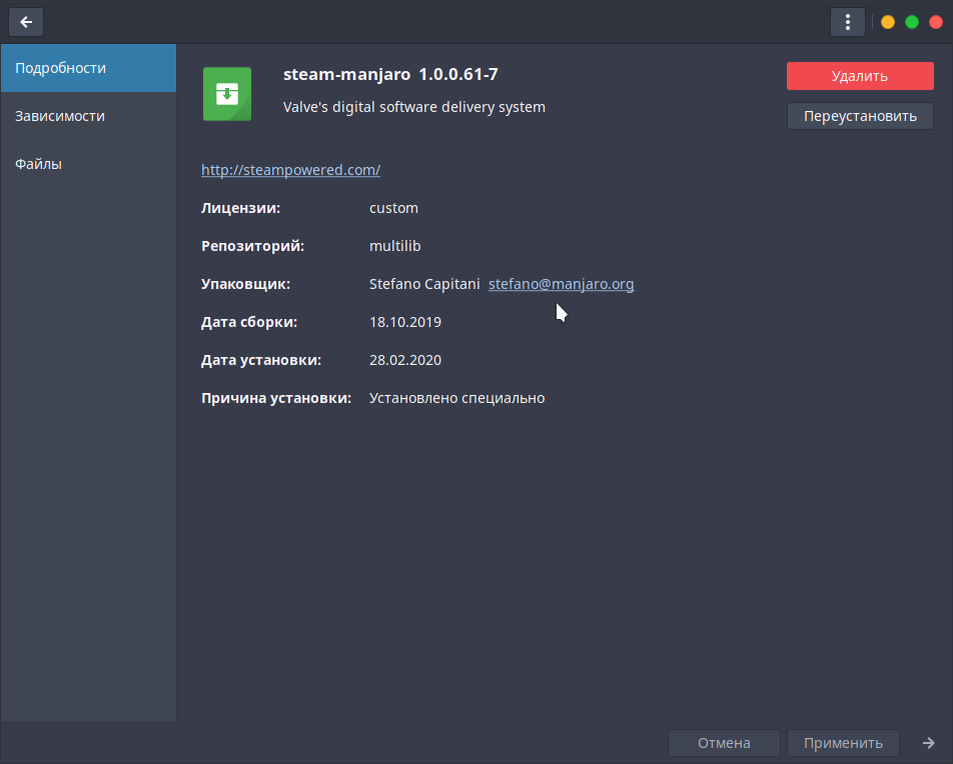Image resolution: width=953 pixels, height=764 pixels.
Task: Select the Подробности tab
Action: pyautogui.click(x=89, y=68)
